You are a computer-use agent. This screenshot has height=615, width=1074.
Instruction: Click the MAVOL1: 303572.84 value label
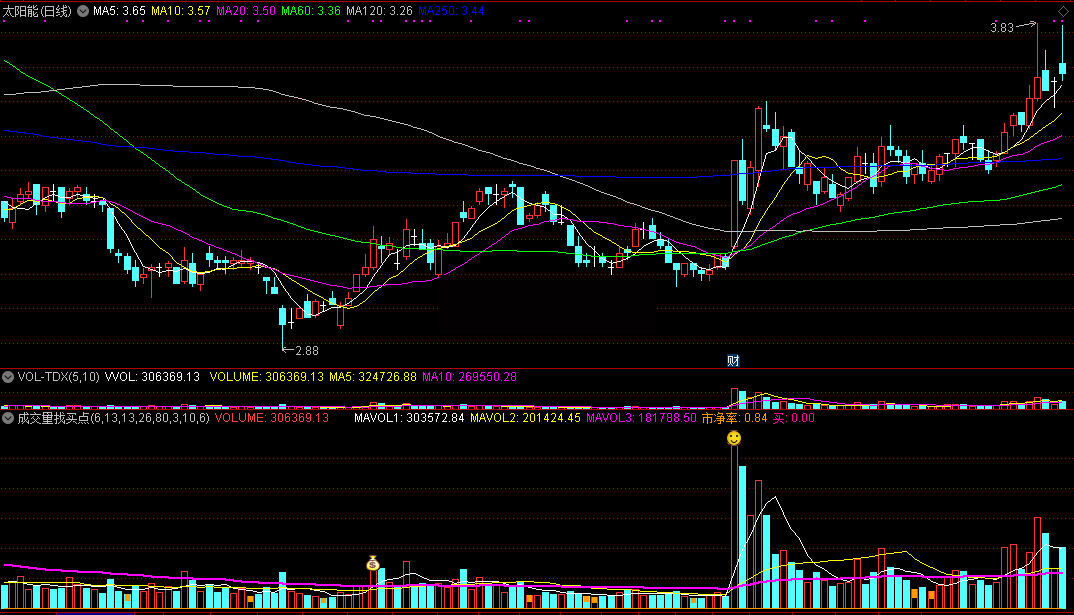pyautogui.click(x=409, y=418)
